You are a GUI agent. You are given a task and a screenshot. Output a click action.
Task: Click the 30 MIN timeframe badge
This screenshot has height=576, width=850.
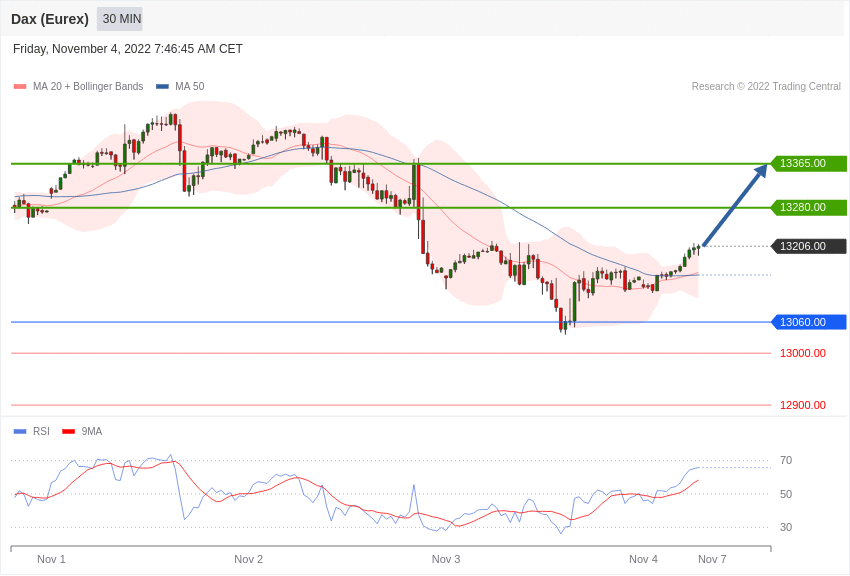tap(119, 19)
